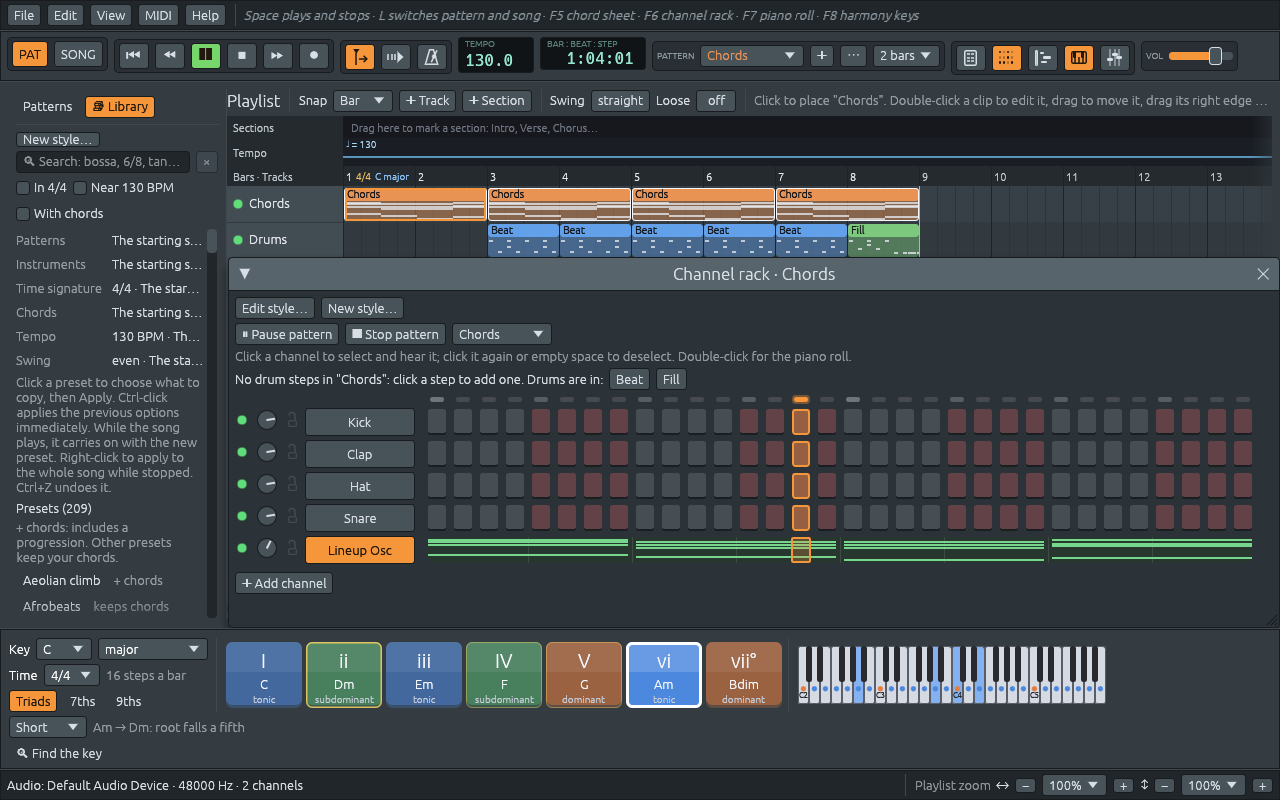
Task: Enable the Near 130 BPM checkbox
Action: pyautogui.click(x=79, y=188)
